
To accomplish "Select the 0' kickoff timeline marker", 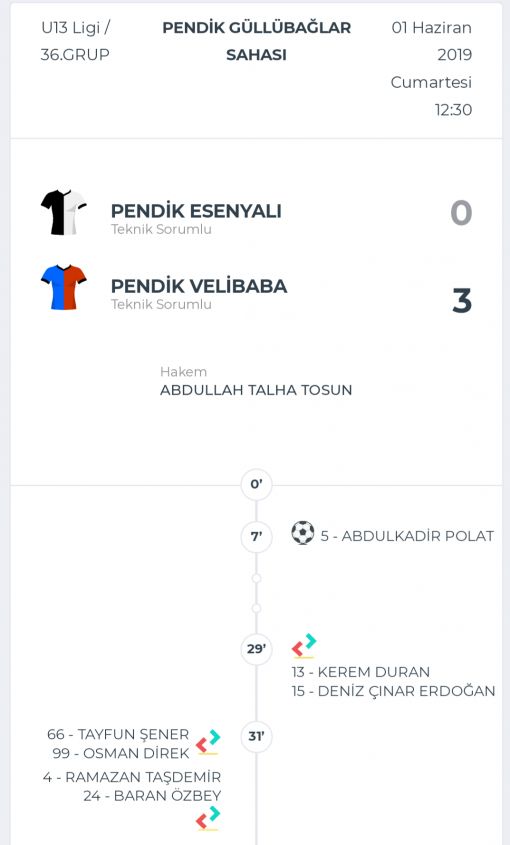I will [x=257, y=484].
